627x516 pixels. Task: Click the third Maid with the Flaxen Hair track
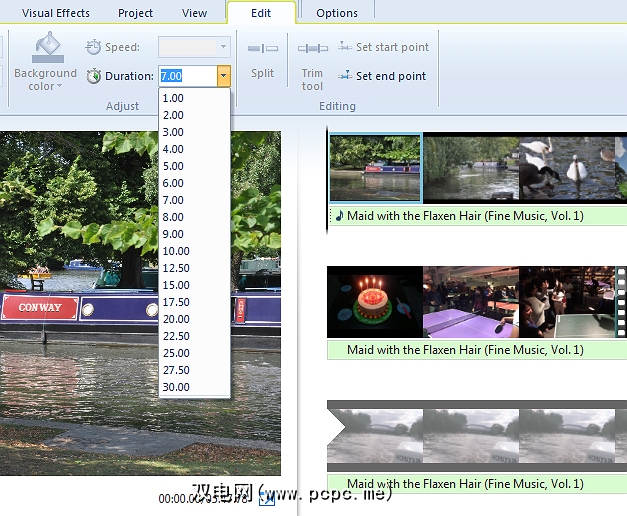coord(477,484)
